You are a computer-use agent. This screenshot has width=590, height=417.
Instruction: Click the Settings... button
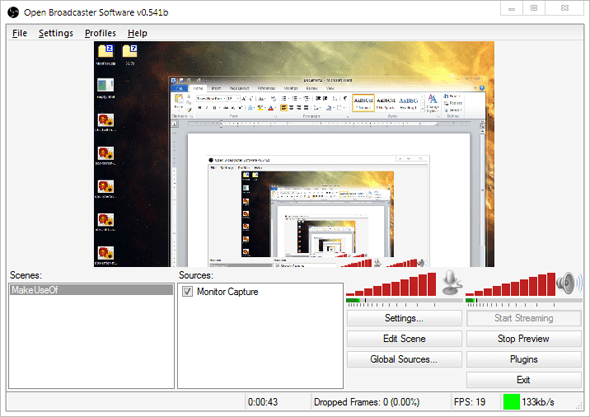coord(404,318)
